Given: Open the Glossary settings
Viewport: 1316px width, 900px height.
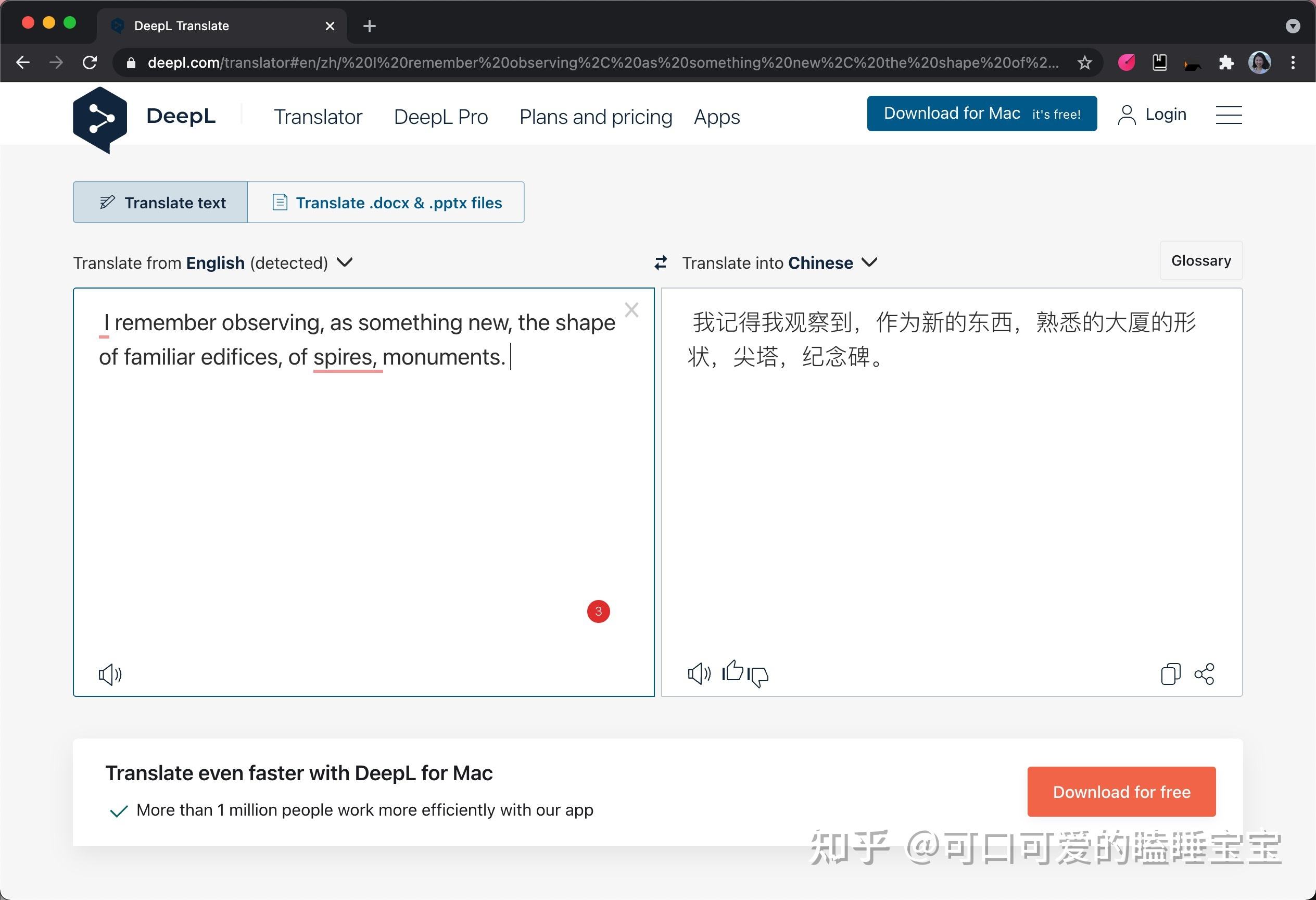Looking at the screenshot, I should (1201, 261).
